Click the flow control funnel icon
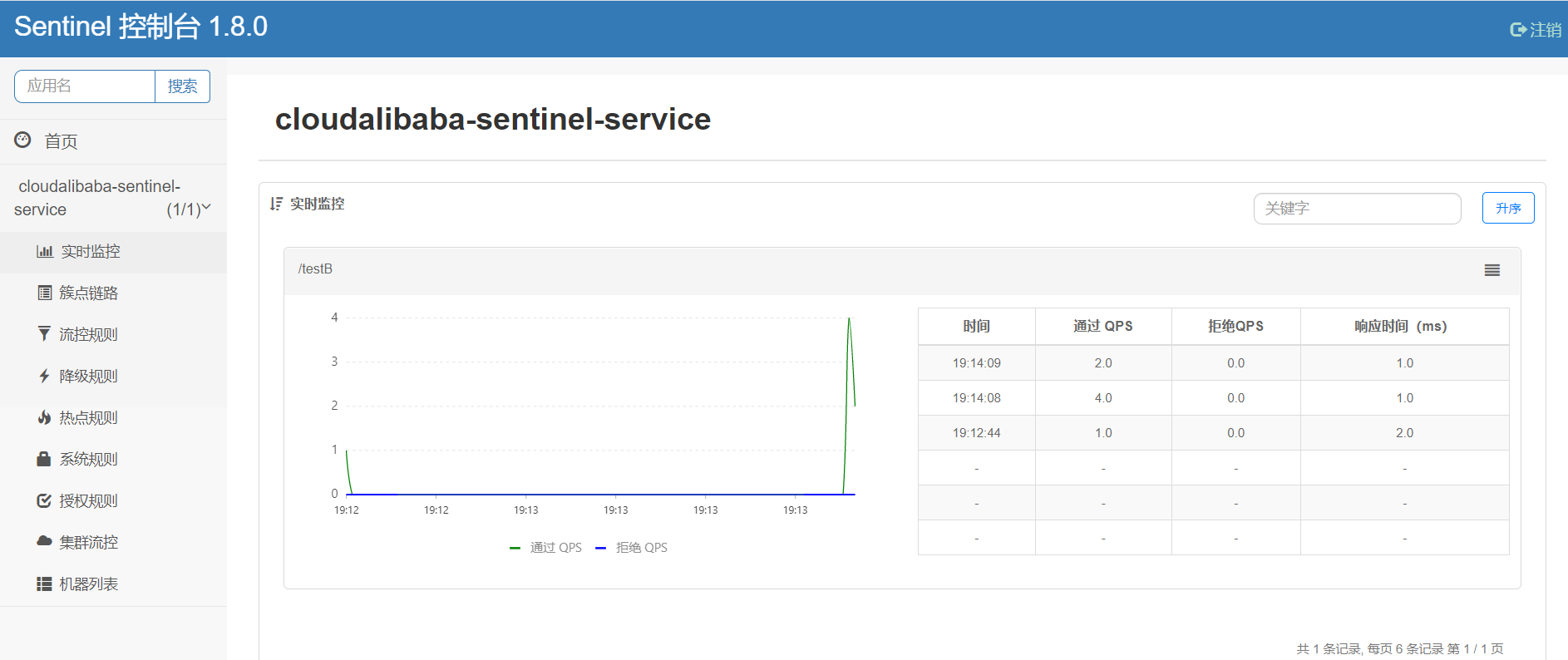 pyautogui.click(x=44, y=333)
